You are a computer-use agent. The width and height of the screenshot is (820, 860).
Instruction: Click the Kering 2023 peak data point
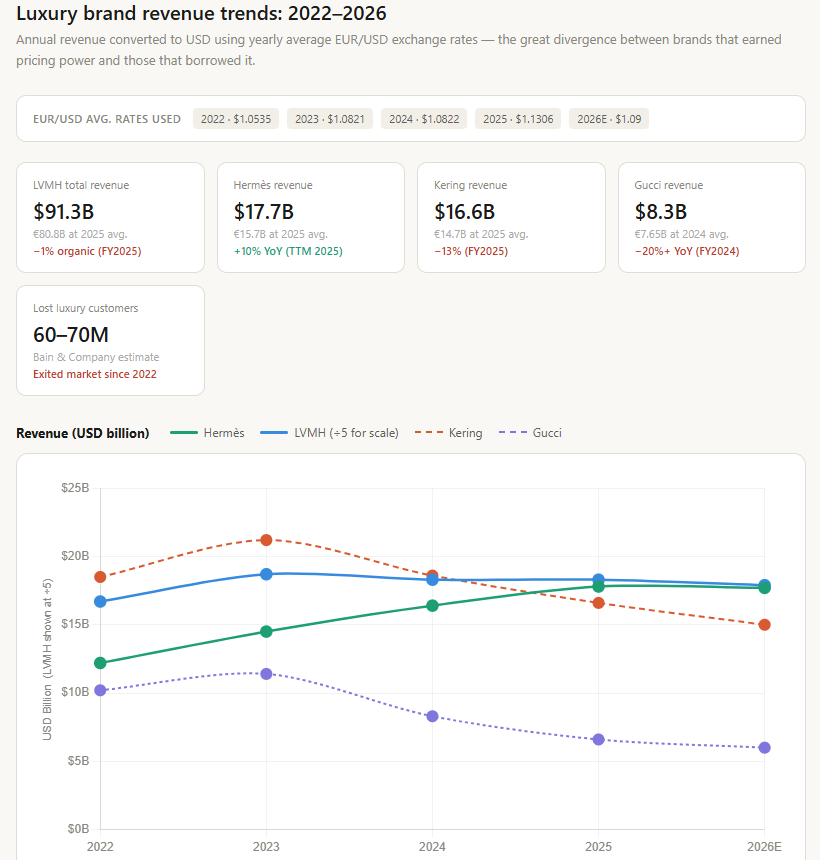coord(266,540)
